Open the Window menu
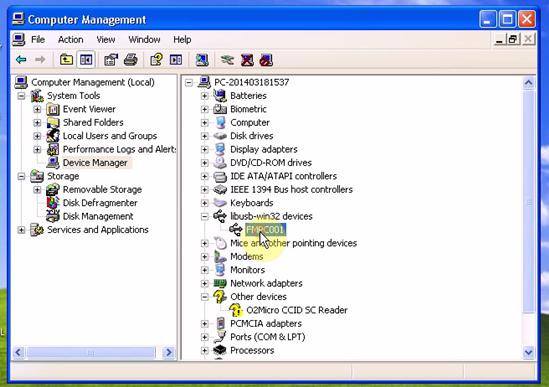The height and width of the screenshot is (387, 549). 144,40
